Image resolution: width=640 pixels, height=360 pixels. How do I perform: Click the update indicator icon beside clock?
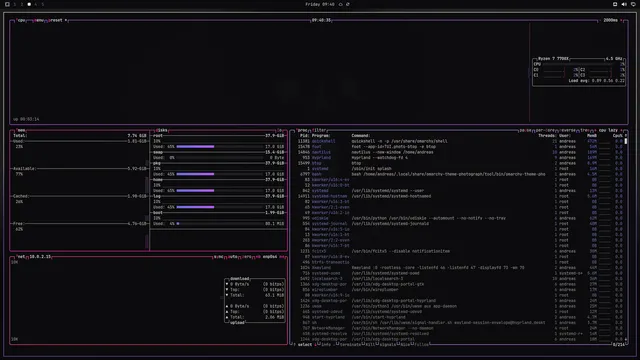[x=348, y=4]
